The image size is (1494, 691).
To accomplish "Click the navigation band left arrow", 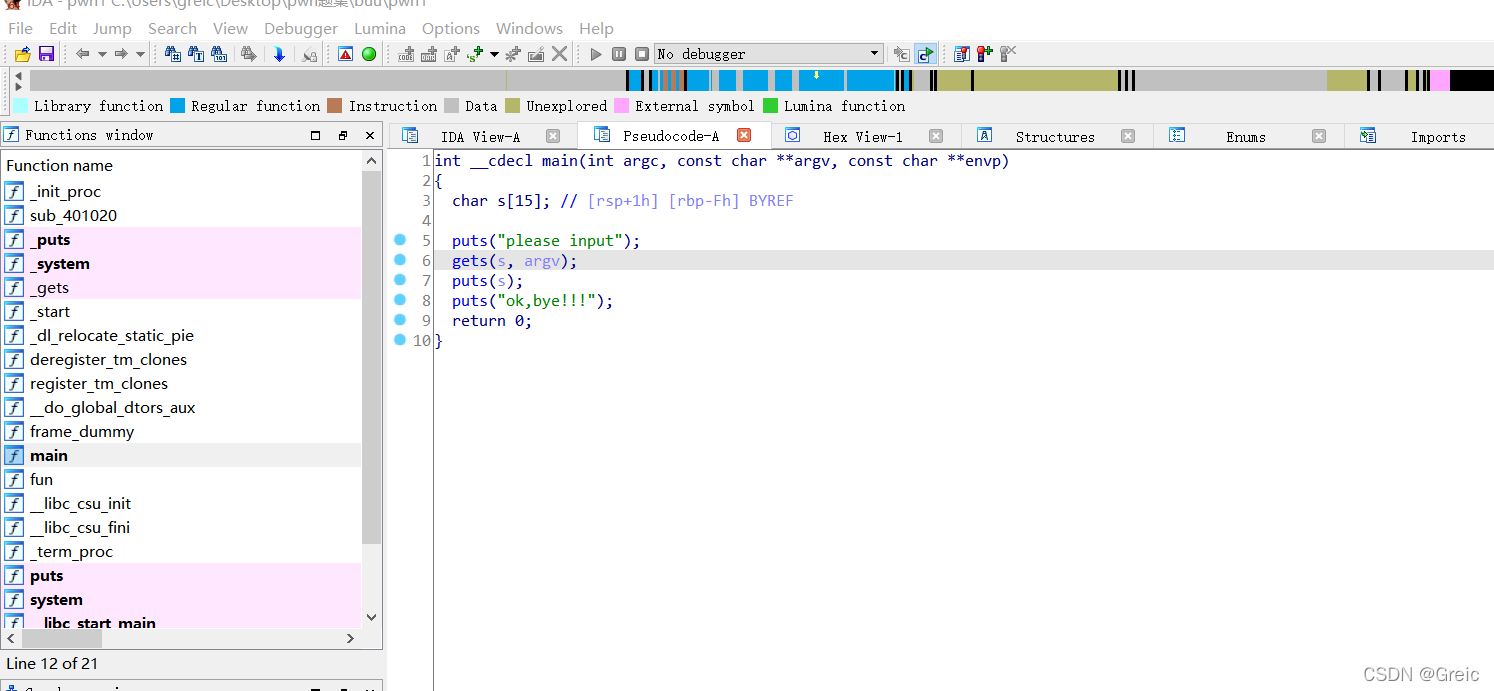I will 18,75.
